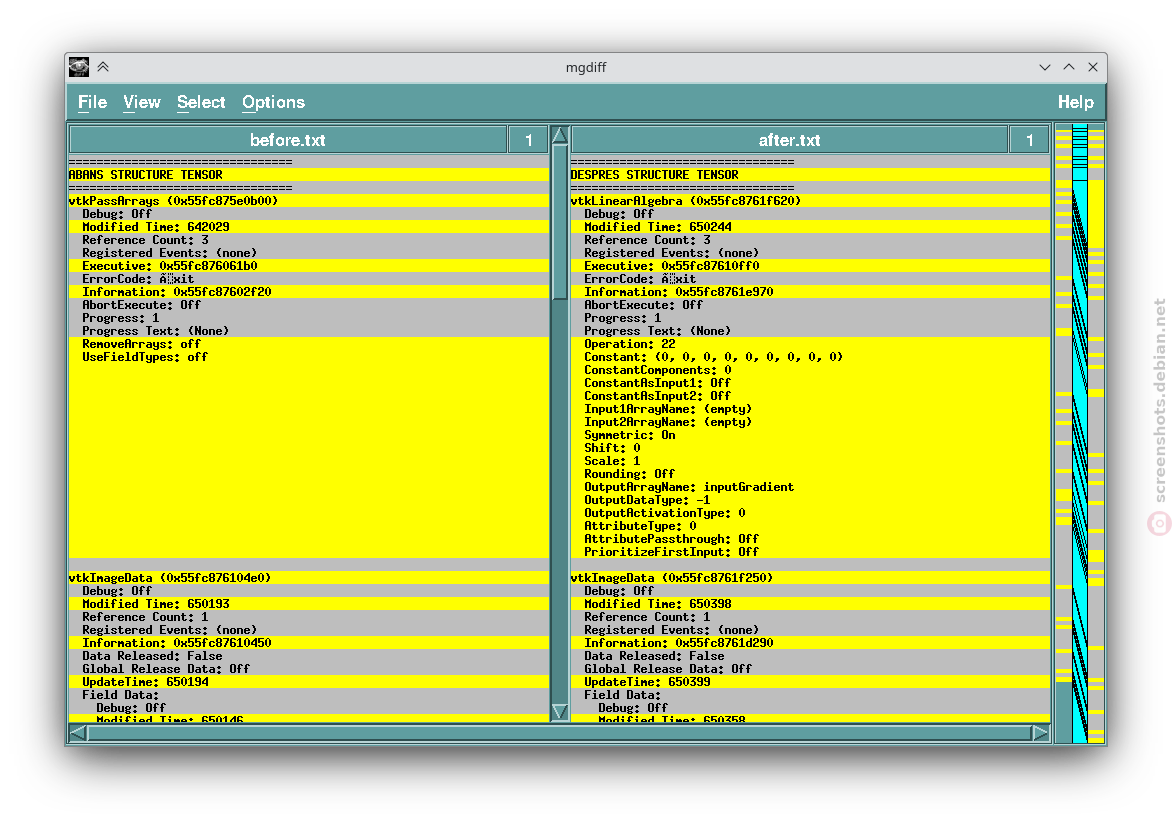Viewport: 1172px width, 823px height.
Task: Select the 'vtkLinearAlgebra (0x55fc8761f620)' line
Action: coord(810,201)
